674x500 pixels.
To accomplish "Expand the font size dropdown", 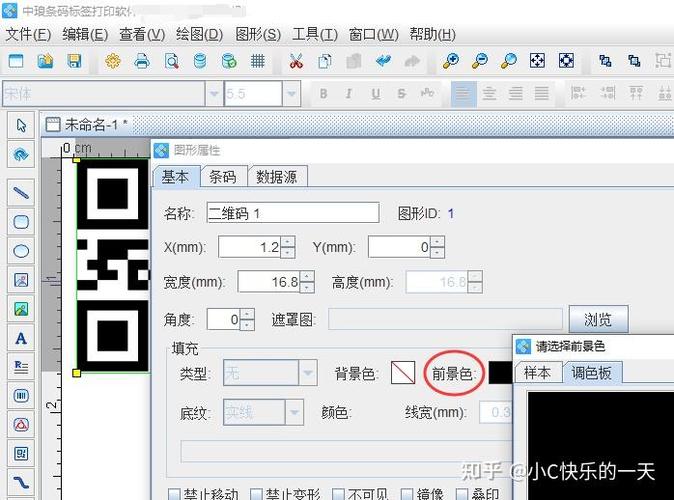I will [291, 93].
